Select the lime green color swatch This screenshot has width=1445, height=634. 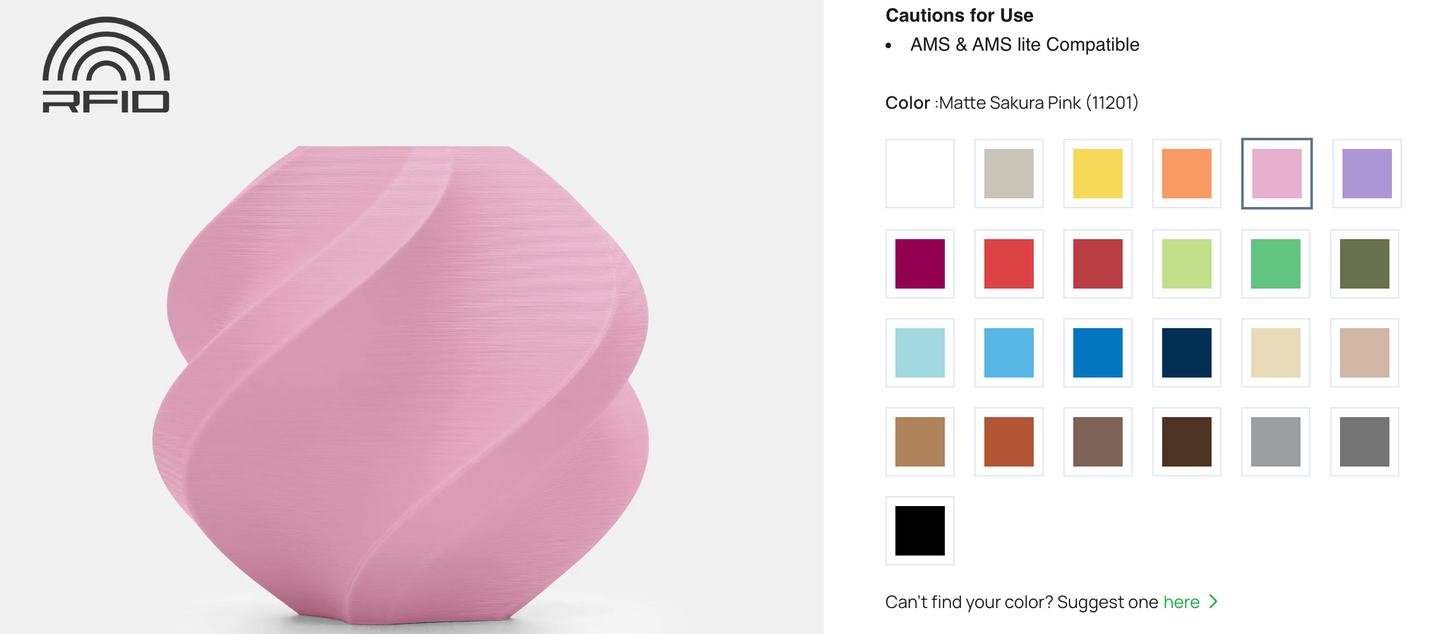click(1187, 264)
